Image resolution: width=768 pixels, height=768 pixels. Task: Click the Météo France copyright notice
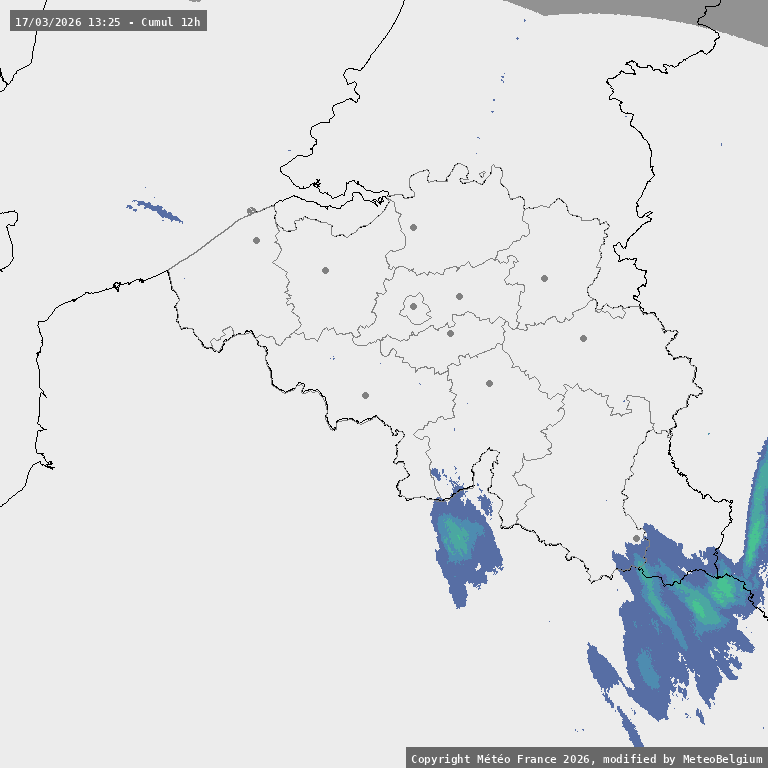pyautogui.click(x=586, y=758)
